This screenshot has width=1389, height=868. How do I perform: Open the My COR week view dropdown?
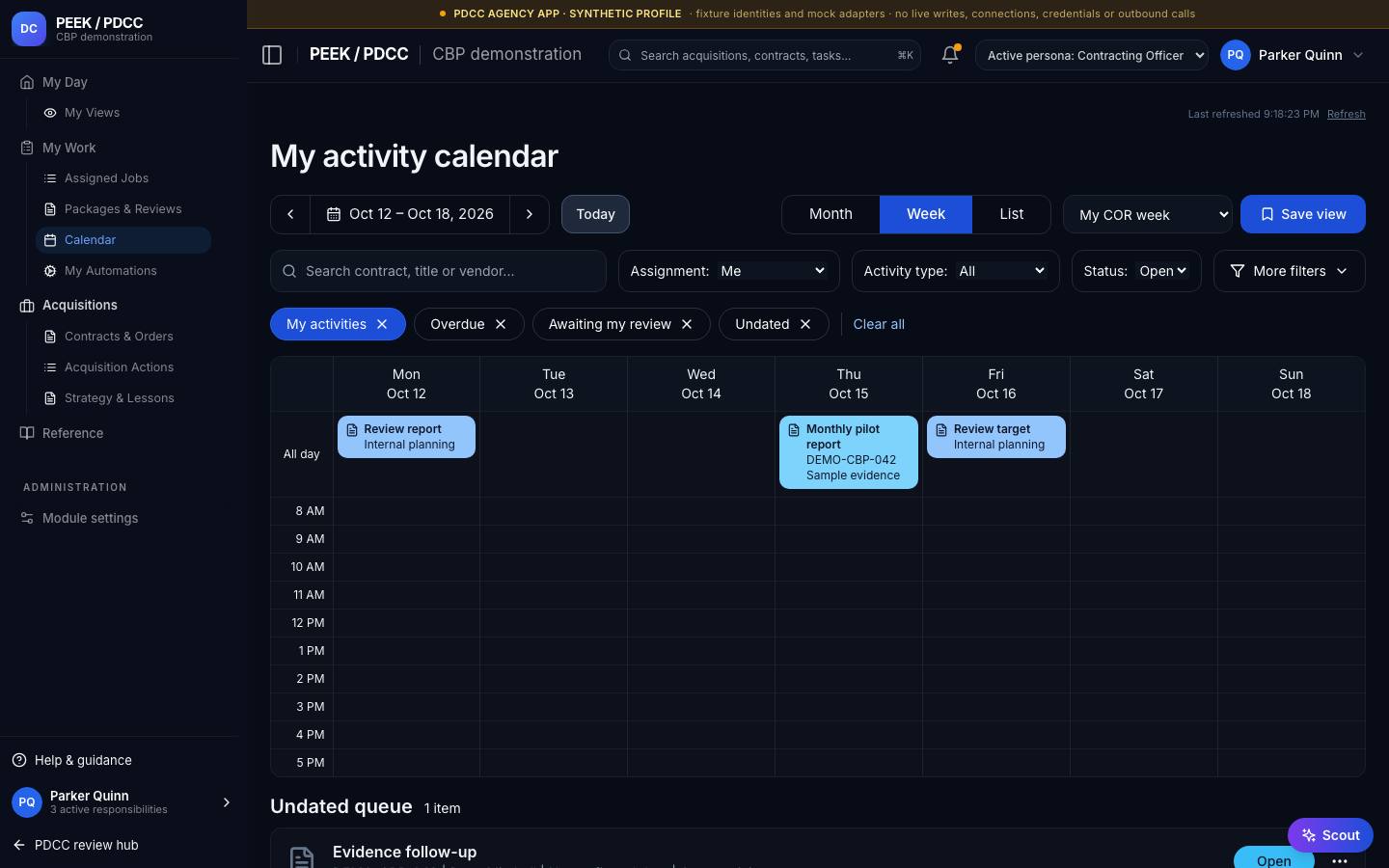[x=1147, y=214]
